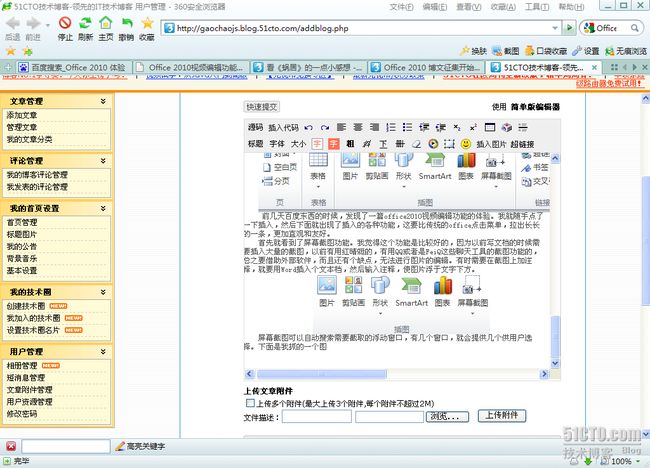Click the Favorites star (收藏) icon
This screenshot has width=650, height=468.
pyautogui.click(x=147, y=23)
